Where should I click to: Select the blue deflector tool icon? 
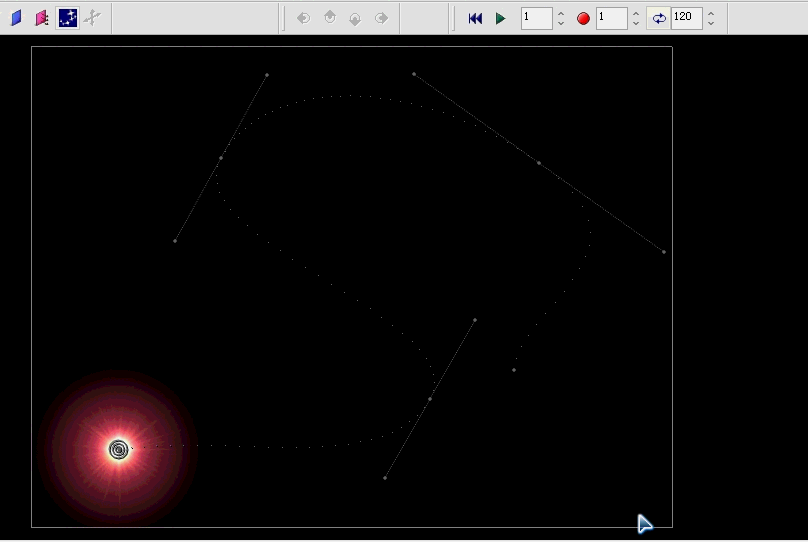(16, 18)
